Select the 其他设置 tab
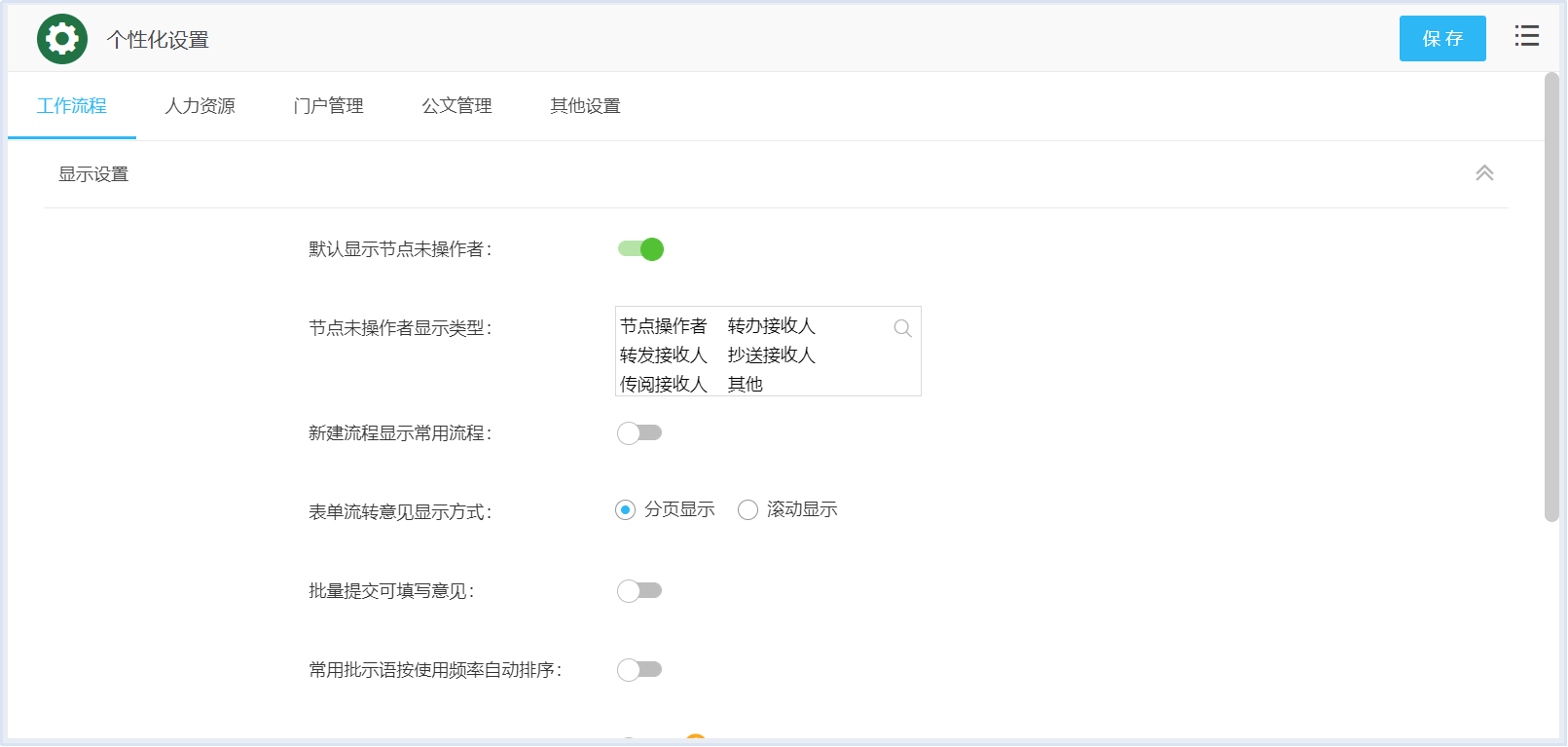This screenshot has height=747, width=1568. [x=585, y=106]
